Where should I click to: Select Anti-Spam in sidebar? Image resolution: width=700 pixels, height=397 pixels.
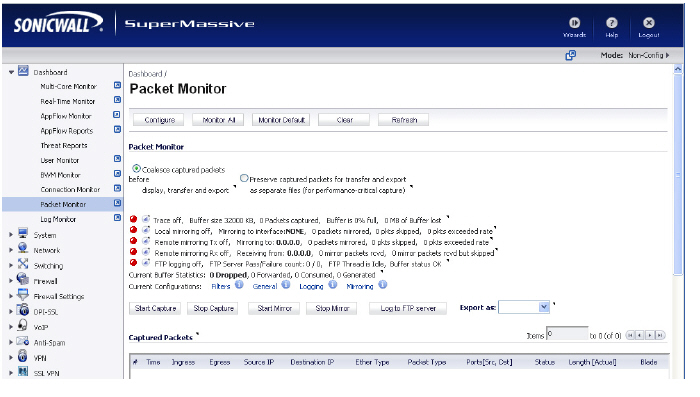coord(49,343)
